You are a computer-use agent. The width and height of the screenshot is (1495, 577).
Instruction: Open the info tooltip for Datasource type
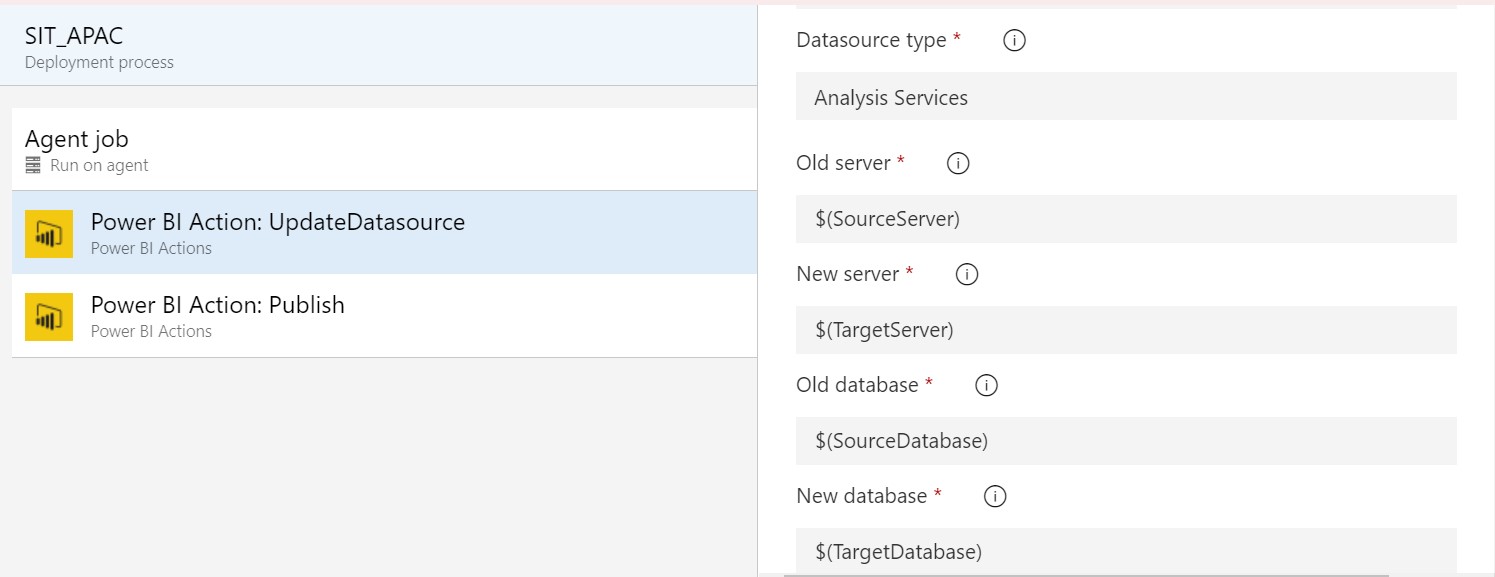(x=1013, y=40)
